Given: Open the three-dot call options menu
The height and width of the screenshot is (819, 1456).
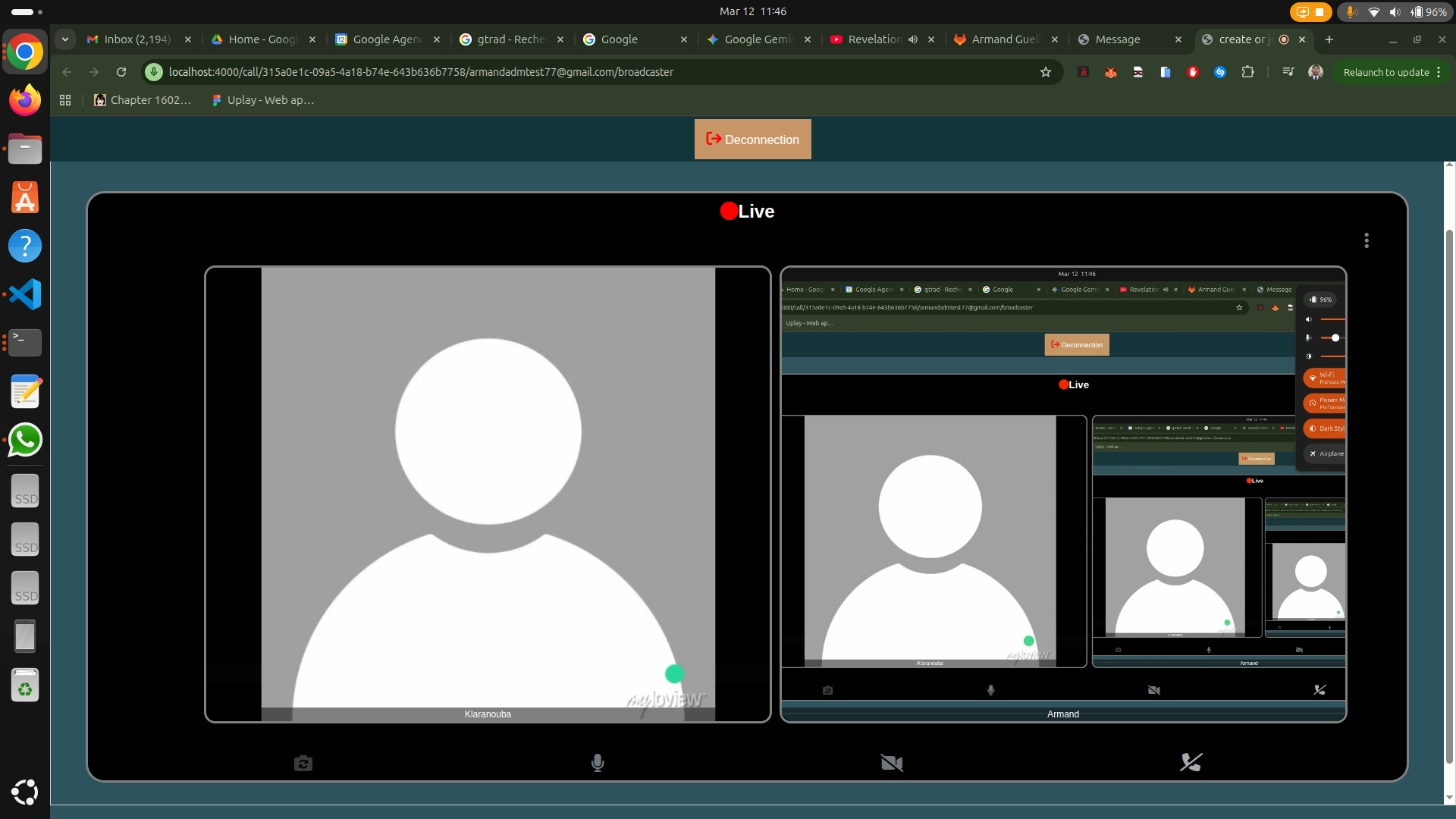Looking at the screenshot, I should click(1367, 240).
